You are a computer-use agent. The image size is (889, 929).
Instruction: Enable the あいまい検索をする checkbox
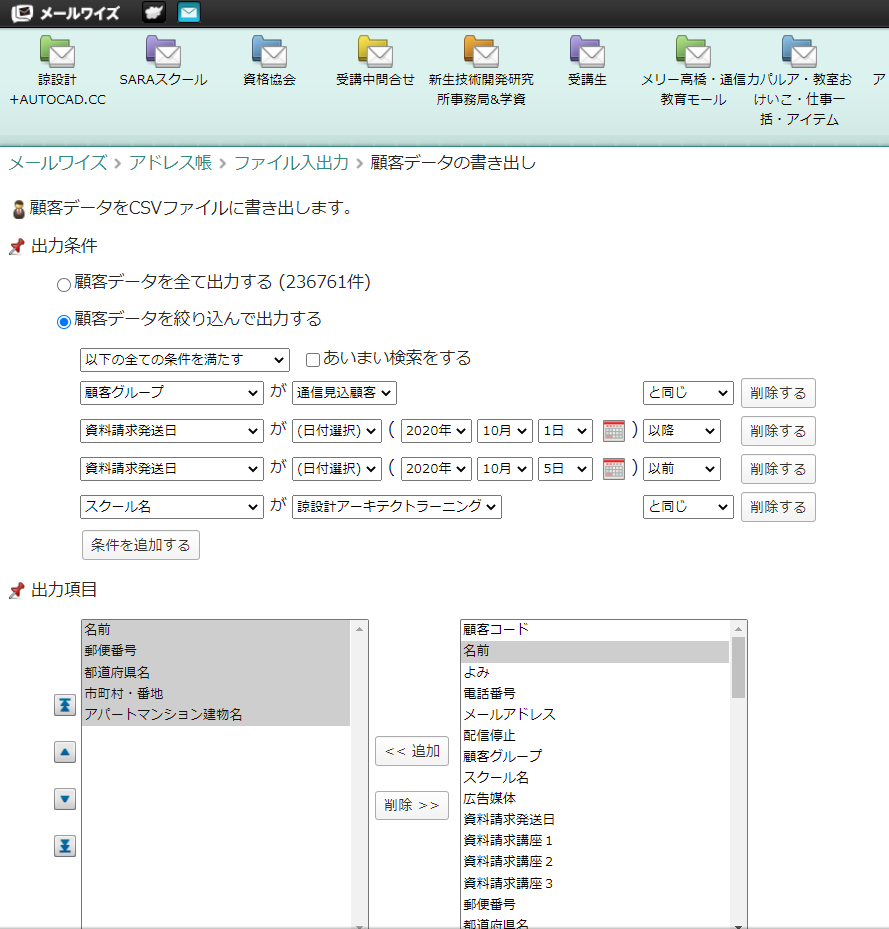click(313, 359)
